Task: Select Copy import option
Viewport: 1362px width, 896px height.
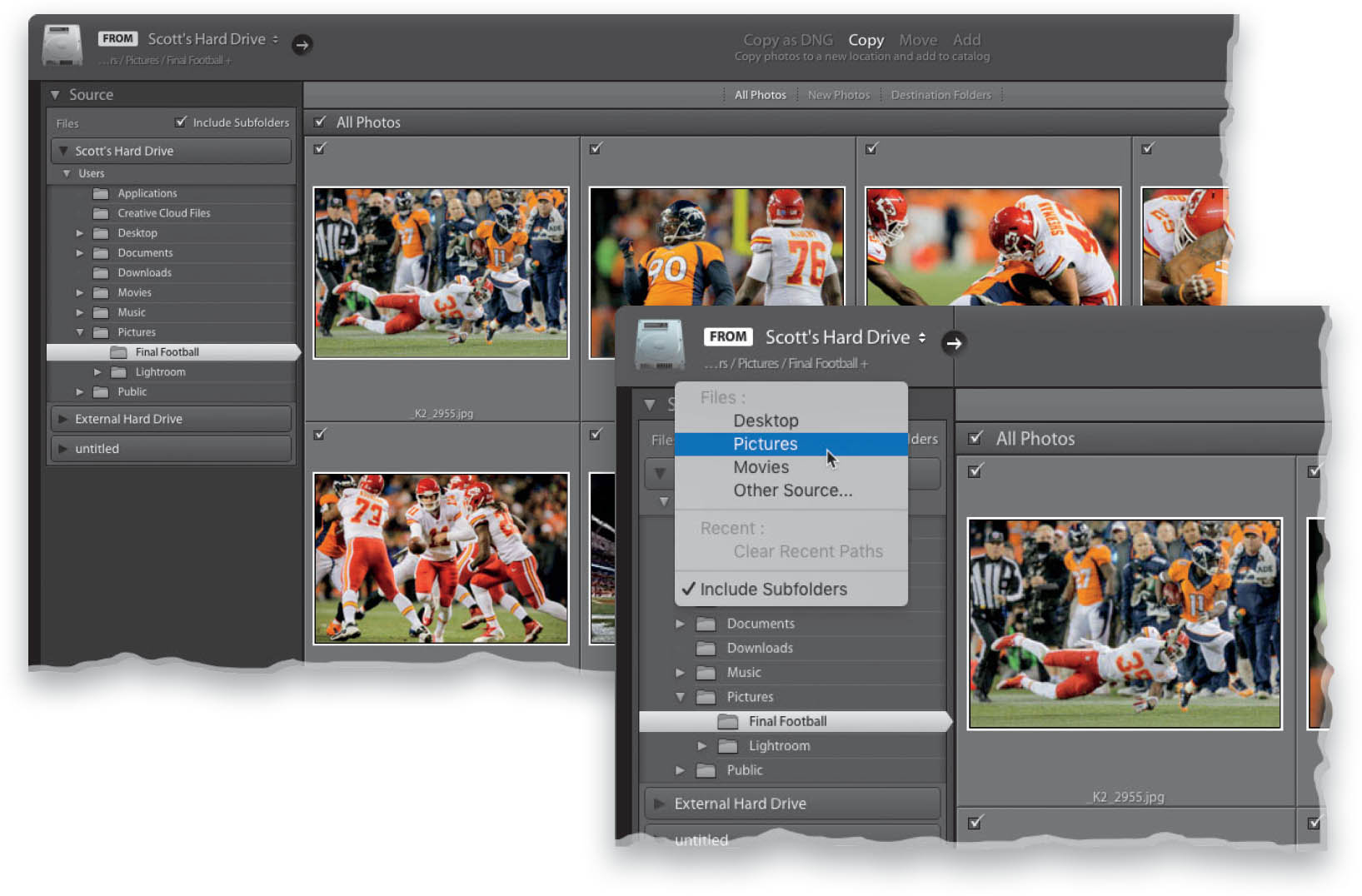Action: pyautogui.click(x=866, y=39)
